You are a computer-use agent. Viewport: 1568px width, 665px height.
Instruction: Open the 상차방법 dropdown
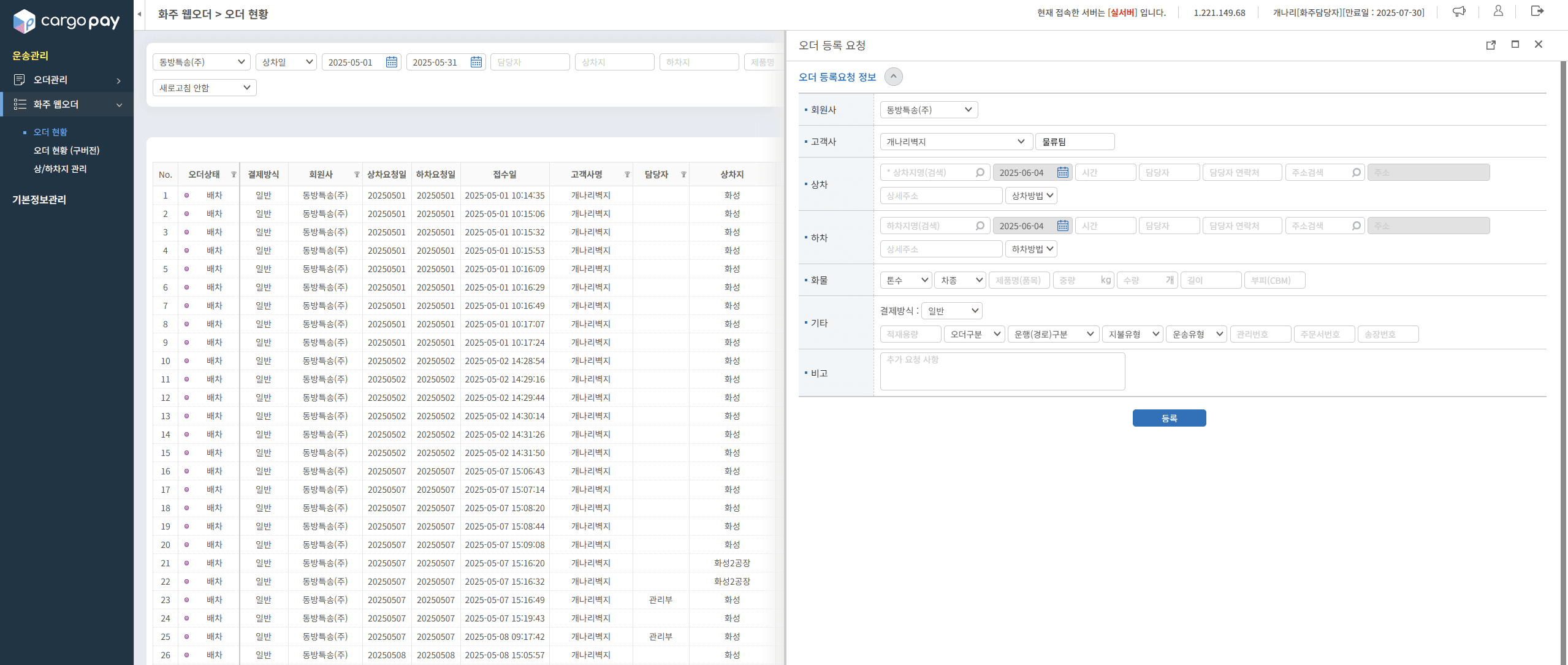pos(1031,196)
